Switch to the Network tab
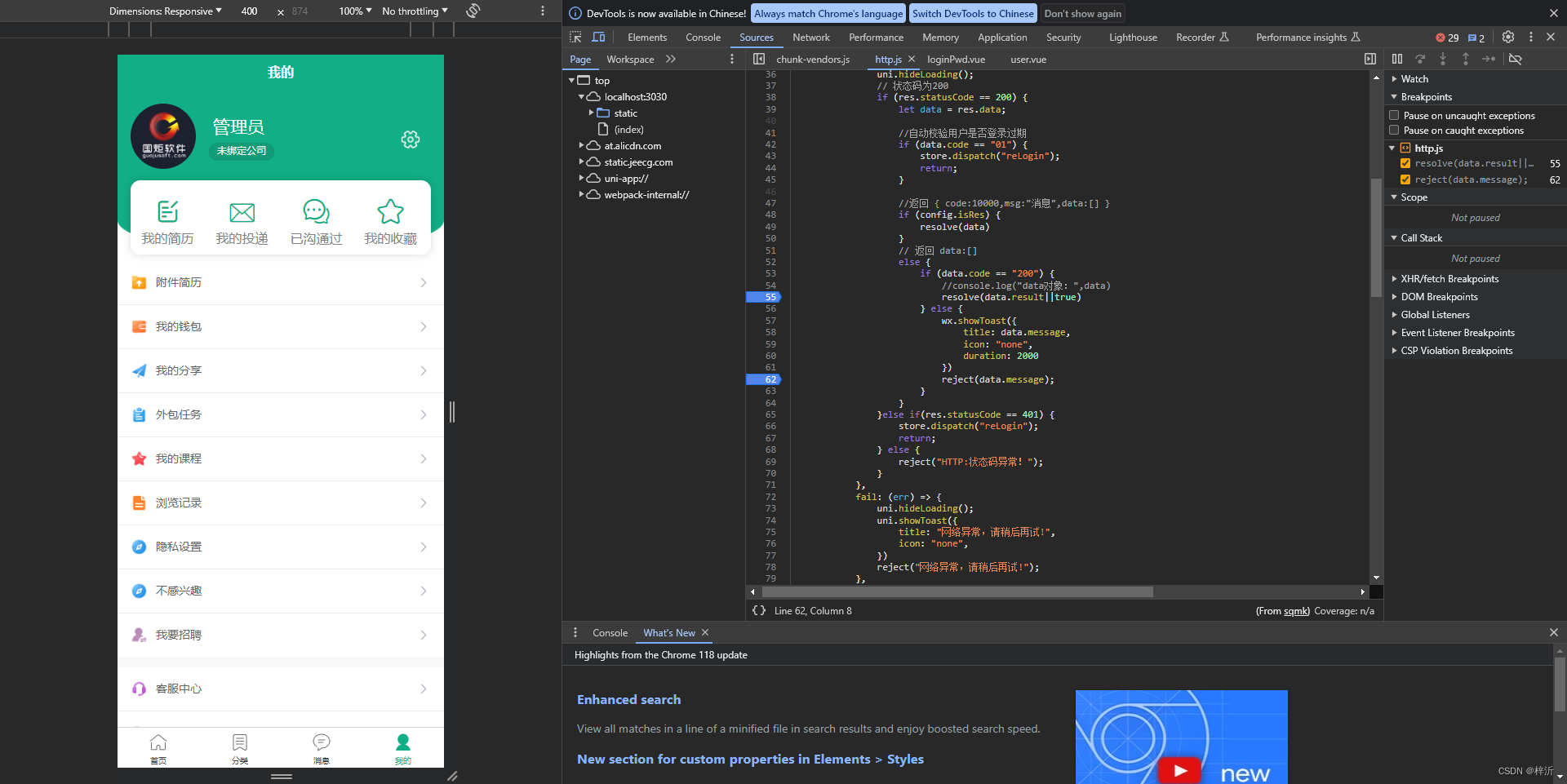1567x784 pixels. click(810, 37)
